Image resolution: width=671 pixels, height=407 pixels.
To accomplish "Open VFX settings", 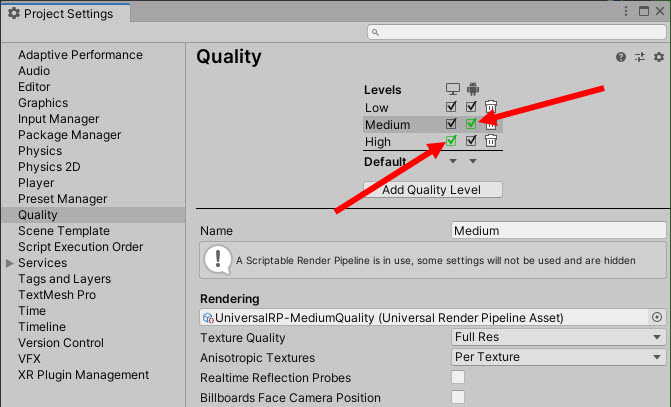I will (x=29, y=358).
